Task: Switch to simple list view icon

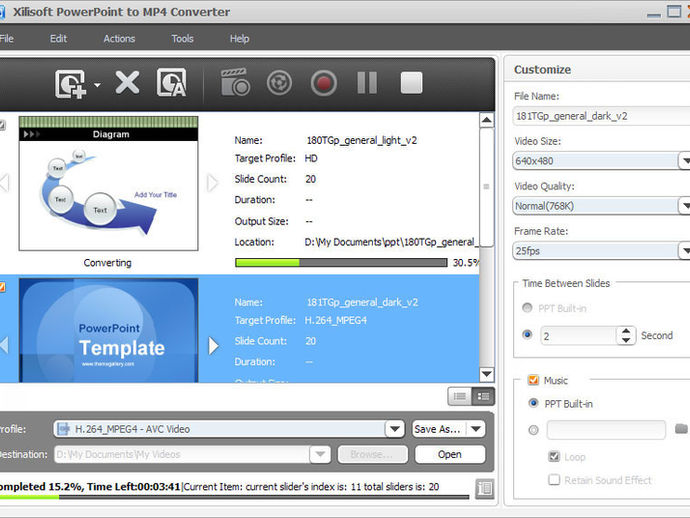Action: pyautogui.click(x=459, y=397)
